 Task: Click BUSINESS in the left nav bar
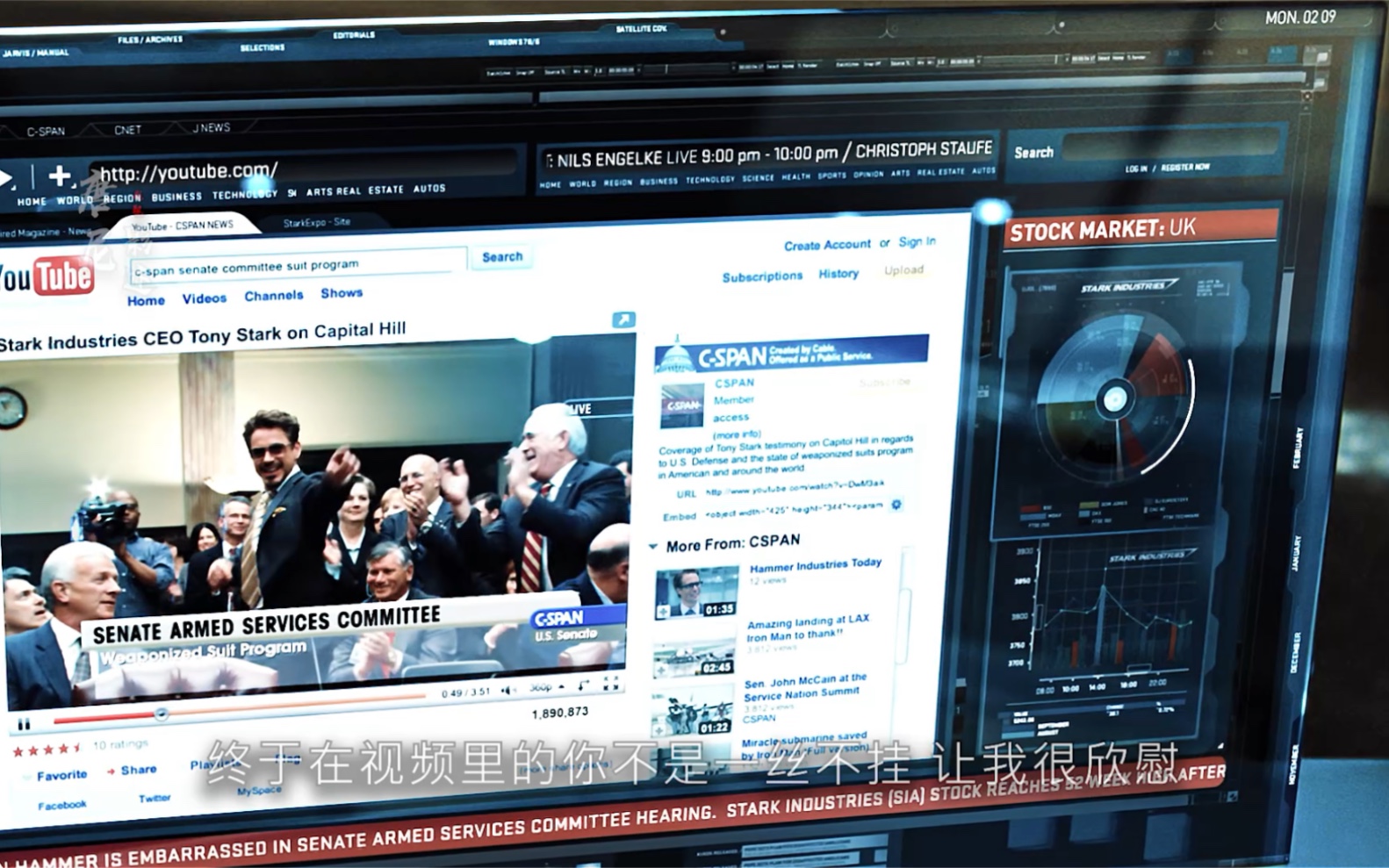176,197
